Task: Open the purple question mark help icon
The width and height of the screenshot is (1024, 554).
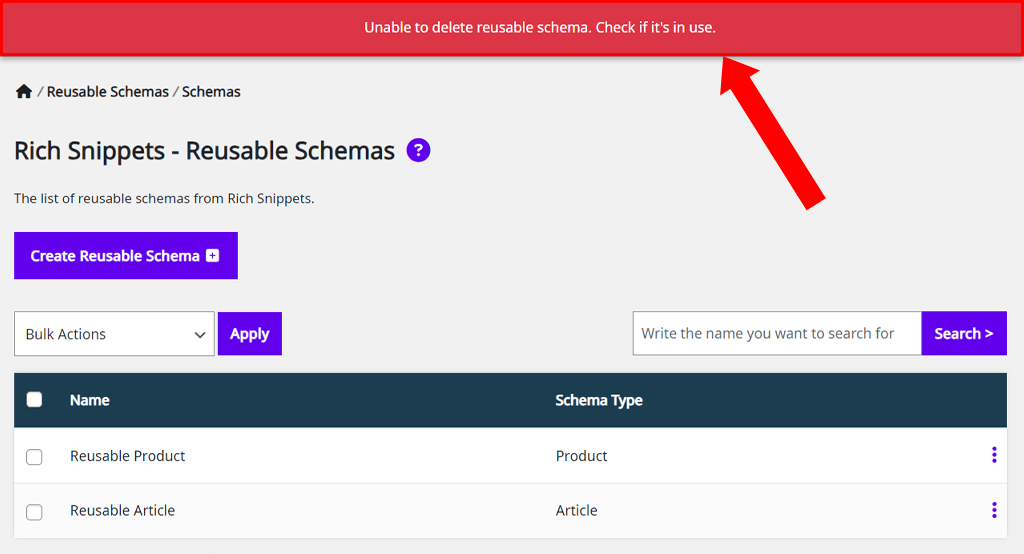Action: [418, 150]
